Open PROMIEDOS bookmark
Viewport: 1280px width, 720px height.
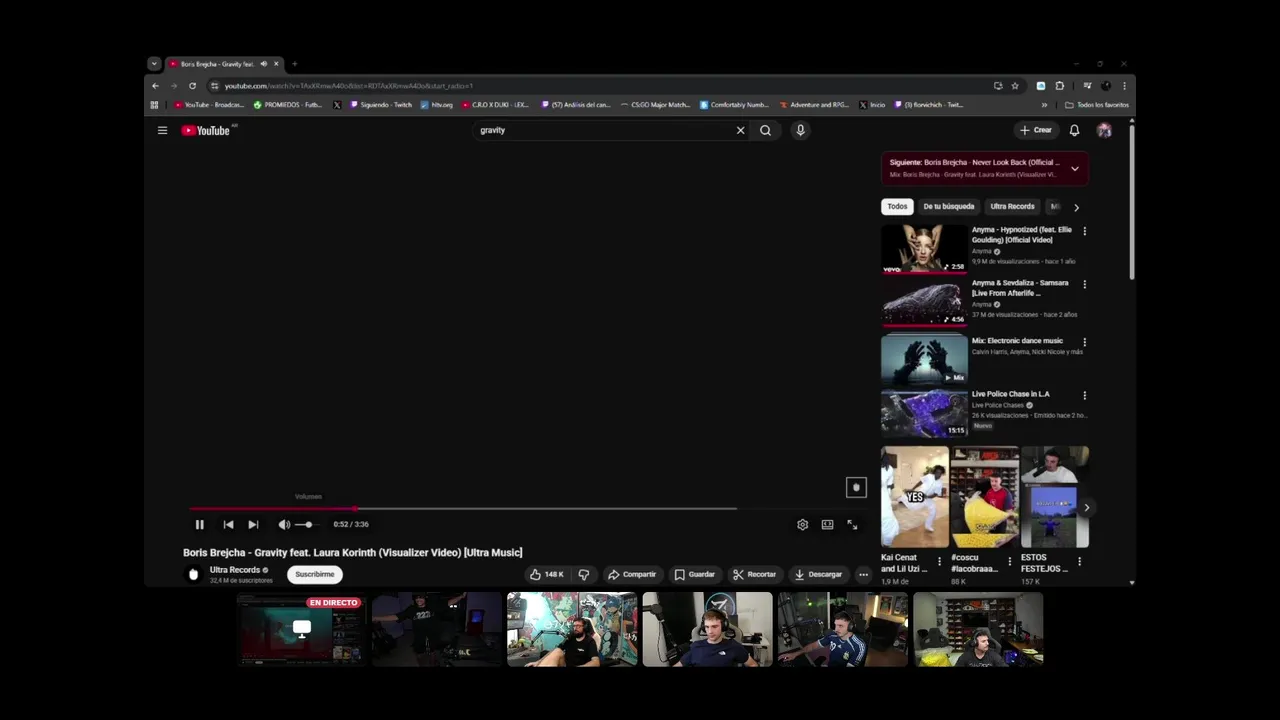pyautogui.click(x=288, y=105)
